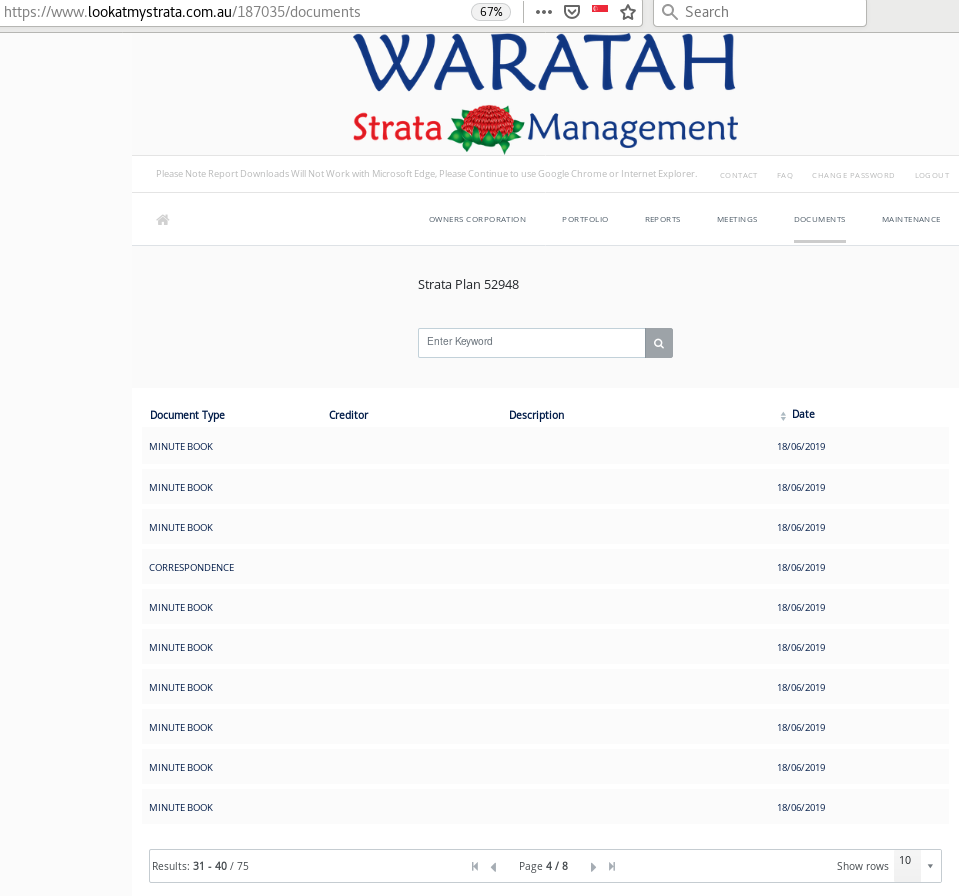Screen dimensions: 959x896
Task: Open the Portfolio menu
Action: click(x=585, y=220)
